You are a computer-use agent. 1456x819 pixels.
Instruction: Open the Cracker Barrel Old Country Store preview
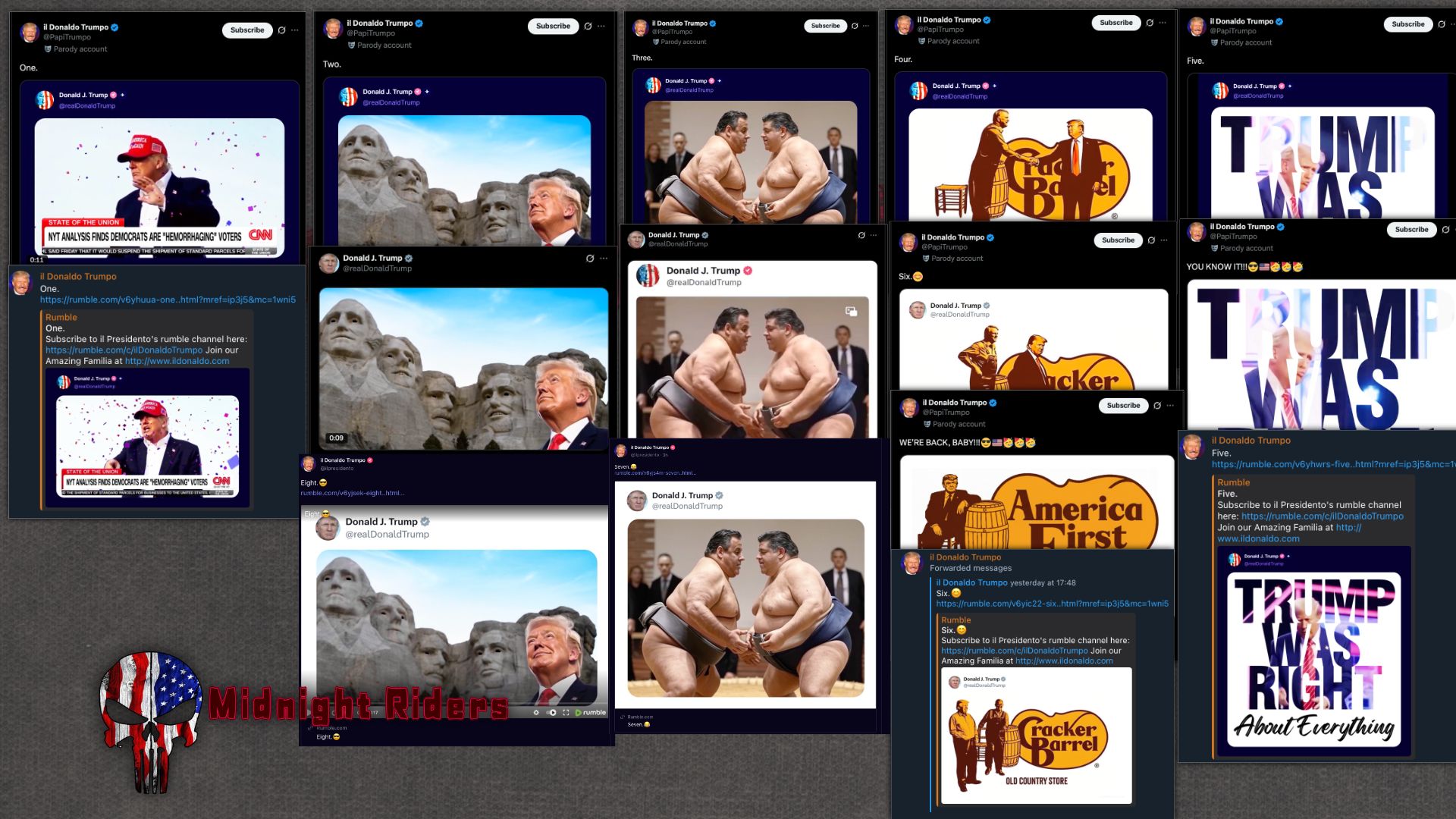coord(1036,736)
